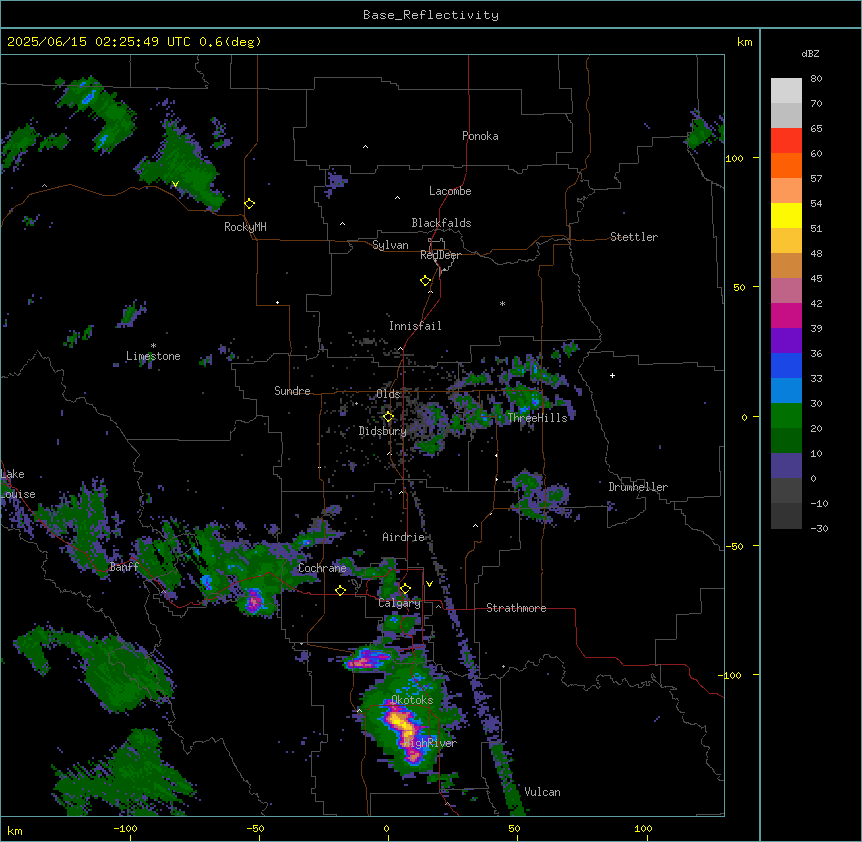This screenshot has height=842, width=862.
Task: Click the Okotoks town label
Action: [x=412, y=700]
